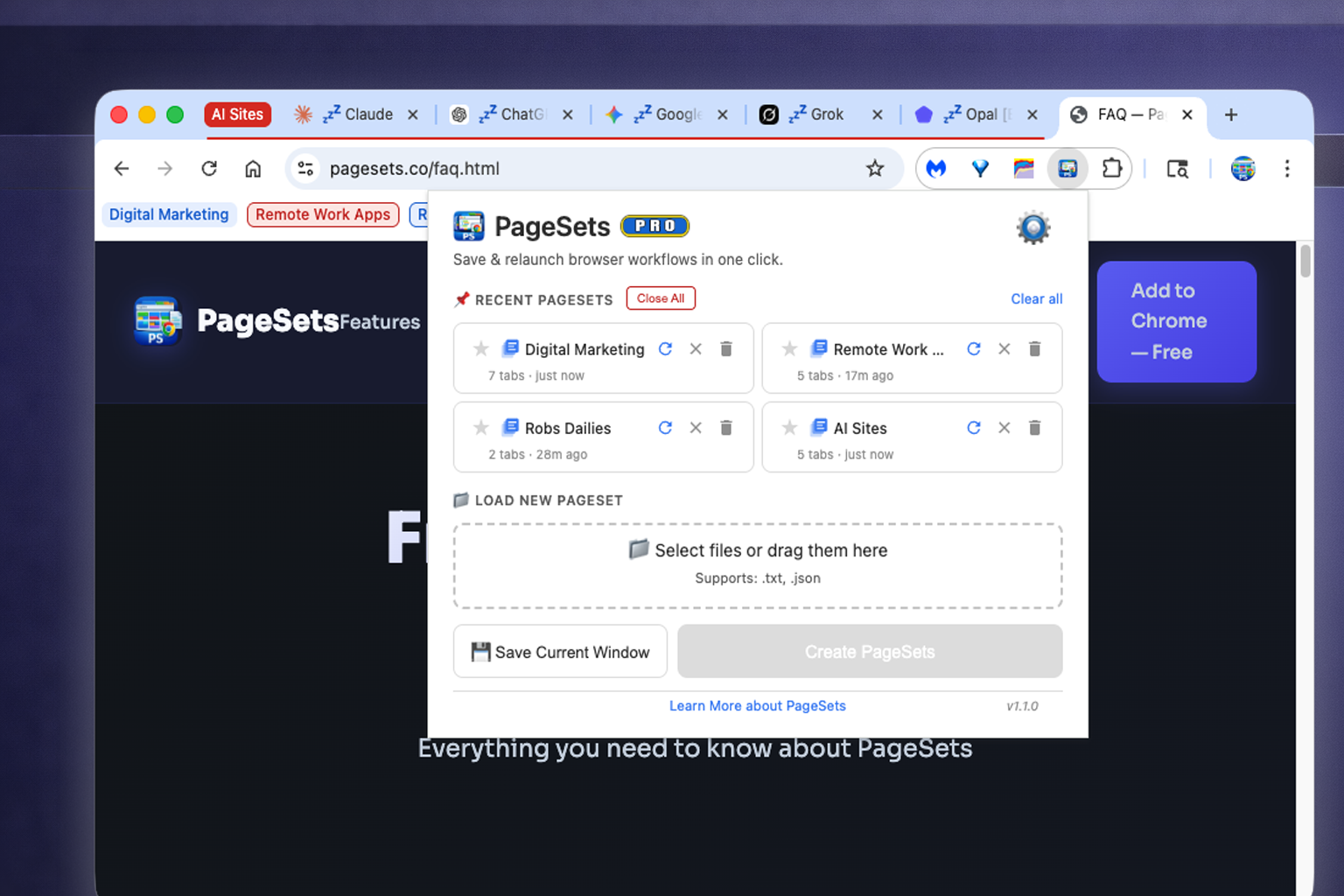1344x896 pixels.
Task: Open Remote Work pageset by name
Action: 888,349
